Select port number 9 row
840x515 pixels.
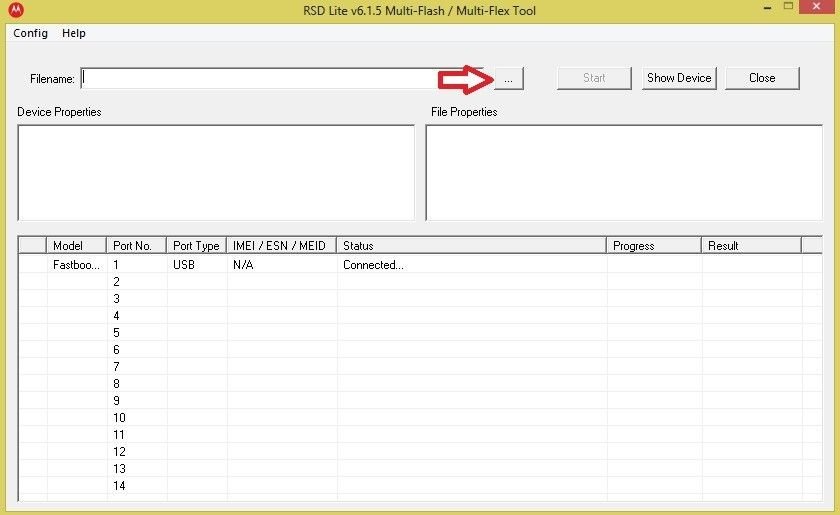tap(420, 401)
